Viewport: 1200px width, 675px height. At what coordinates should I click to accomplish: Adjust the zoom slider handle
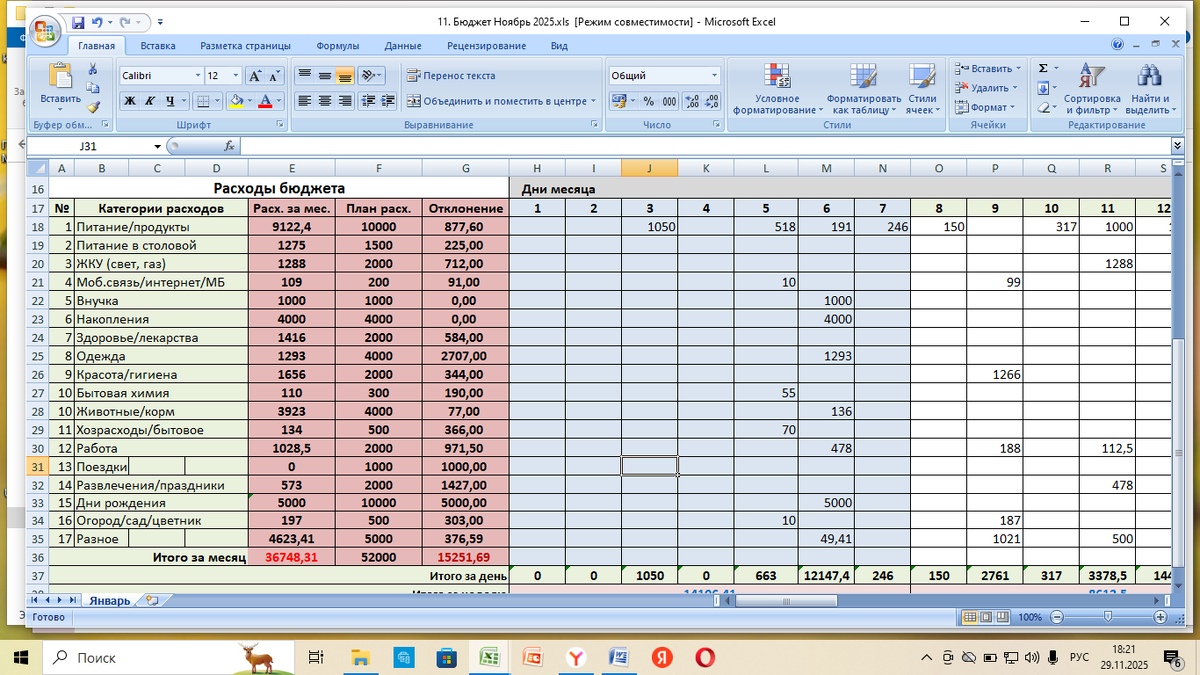[x=1108, y=617]
